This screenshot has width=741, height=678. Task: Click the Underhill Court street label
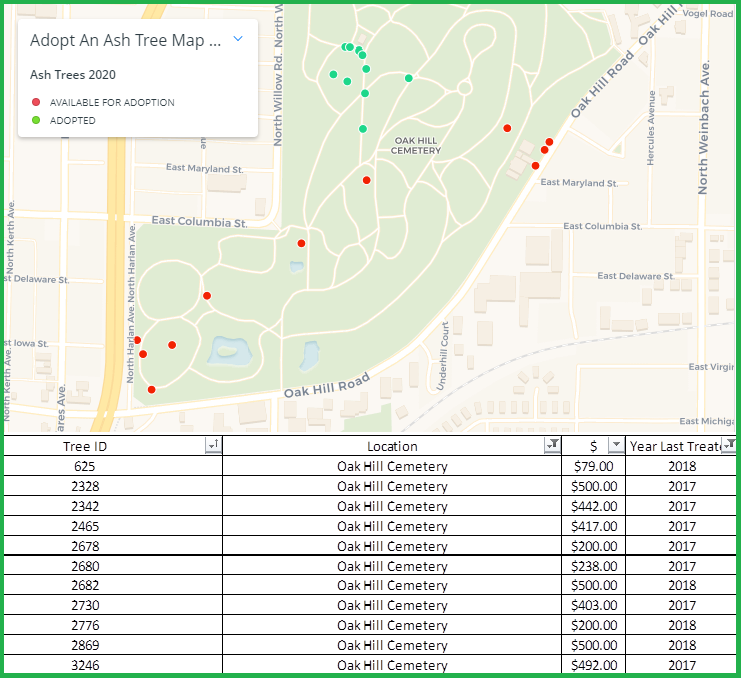(x=442, y=356)
